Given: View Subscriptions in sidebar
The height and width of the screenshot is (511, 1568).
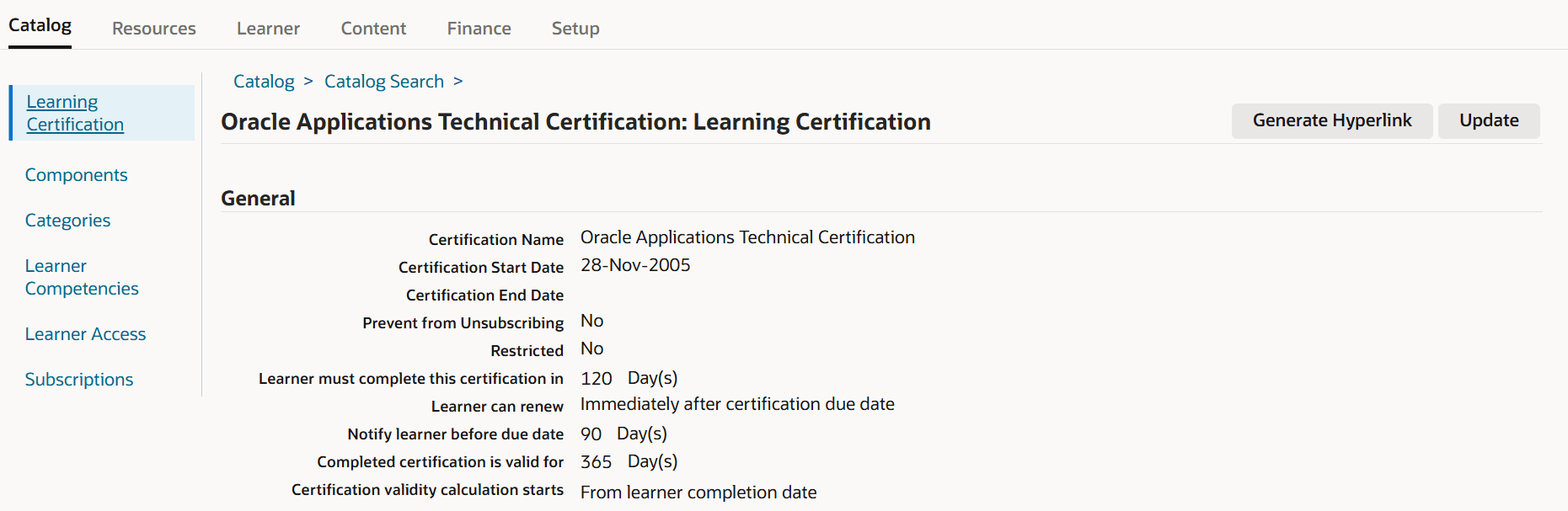Looking at the screenshot, I should coord(79,380).
